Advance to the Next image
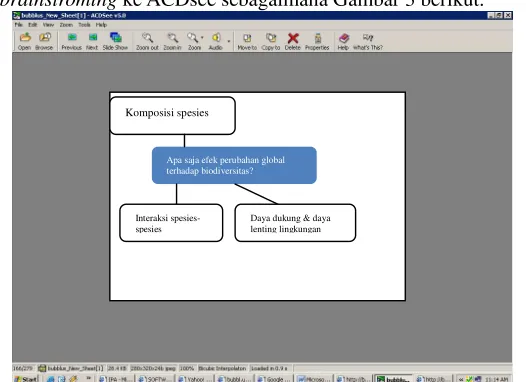This screenshot has width=526, height=382. point(92,42)
